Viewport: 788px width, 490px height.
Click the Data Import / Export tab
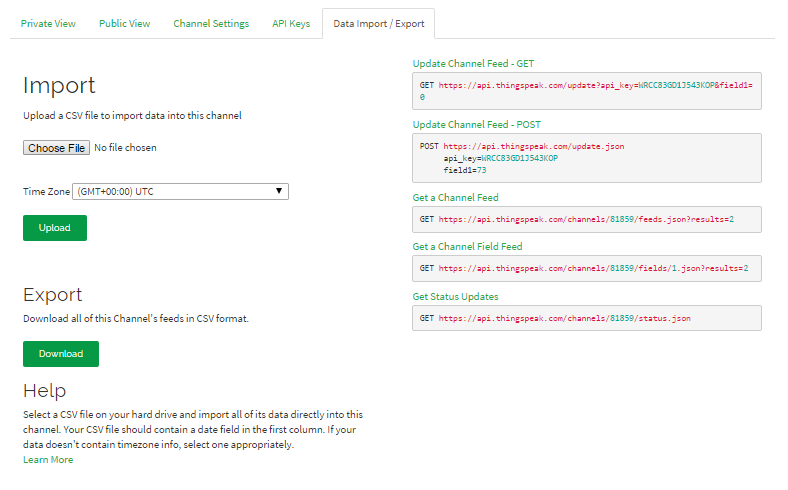(378, 24)
